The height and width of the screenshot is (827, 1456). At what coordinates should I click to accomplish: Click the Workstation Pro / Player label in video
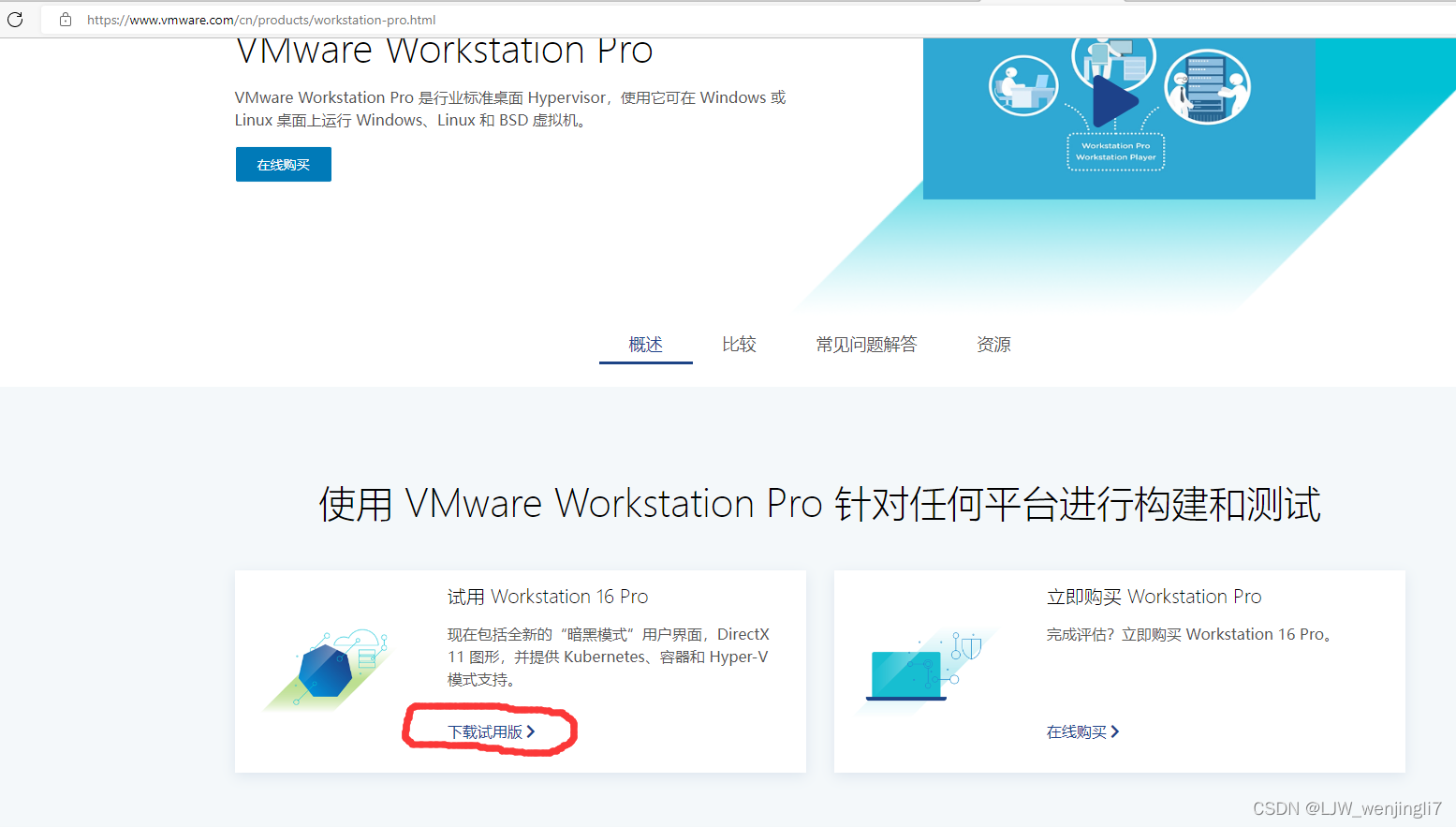click(x=1115, y=152)
